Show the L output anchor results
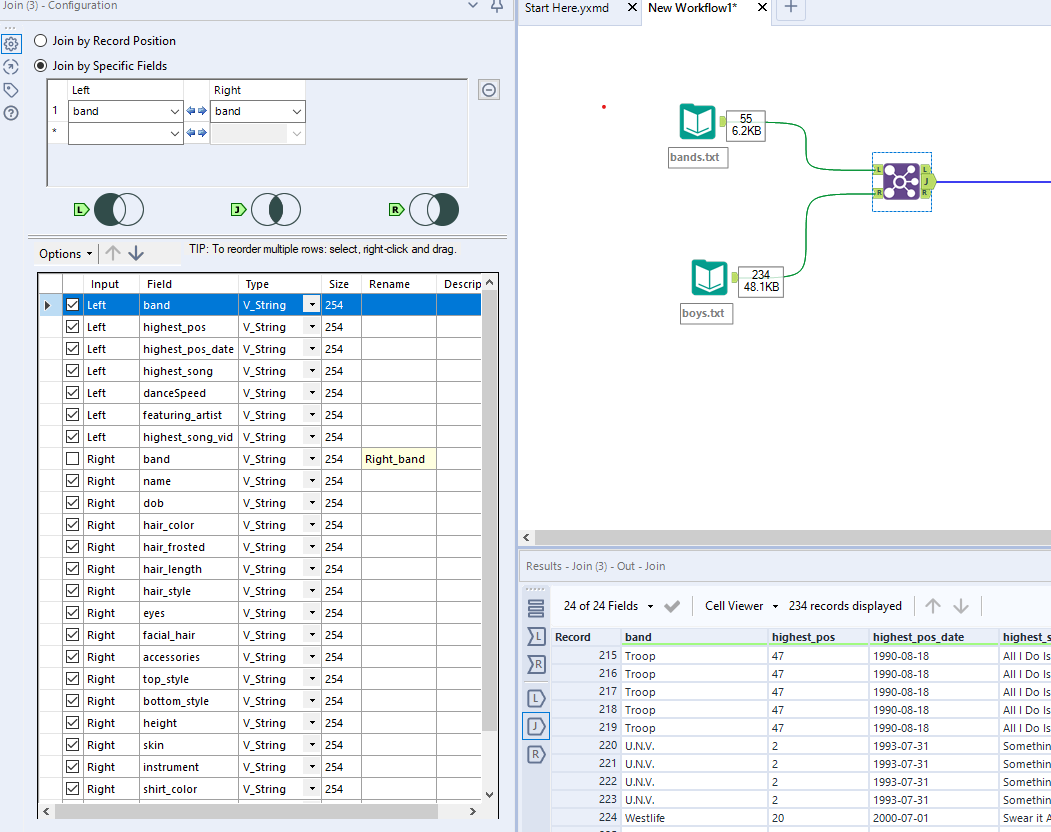 (x=536, y=698)
